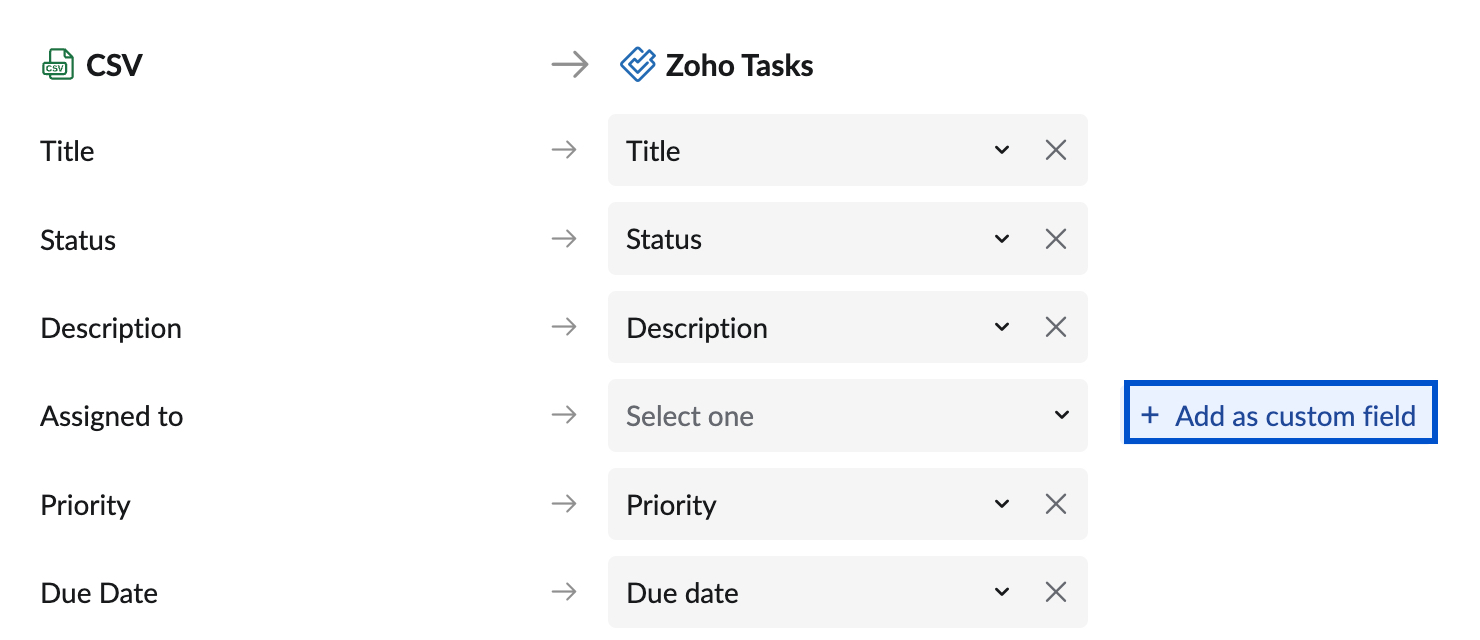
Task: Remove the Title field mapping
Action: 1055,151
